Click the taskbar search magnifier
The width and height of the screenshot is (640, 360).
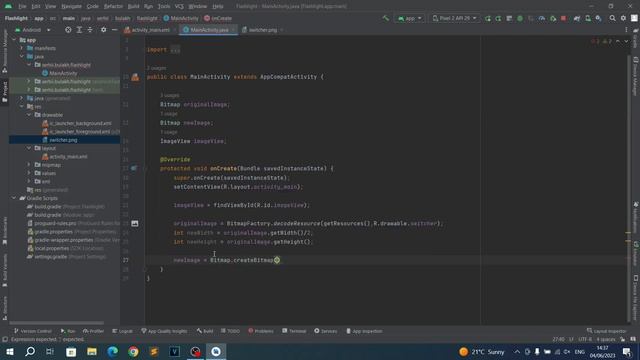30,352
